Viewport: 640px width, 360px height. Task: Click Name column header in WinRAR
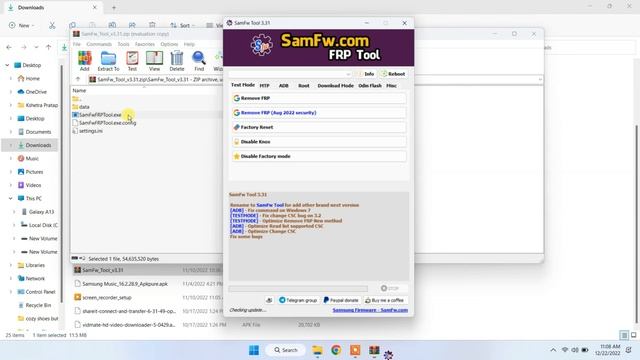tap(79, 90)
